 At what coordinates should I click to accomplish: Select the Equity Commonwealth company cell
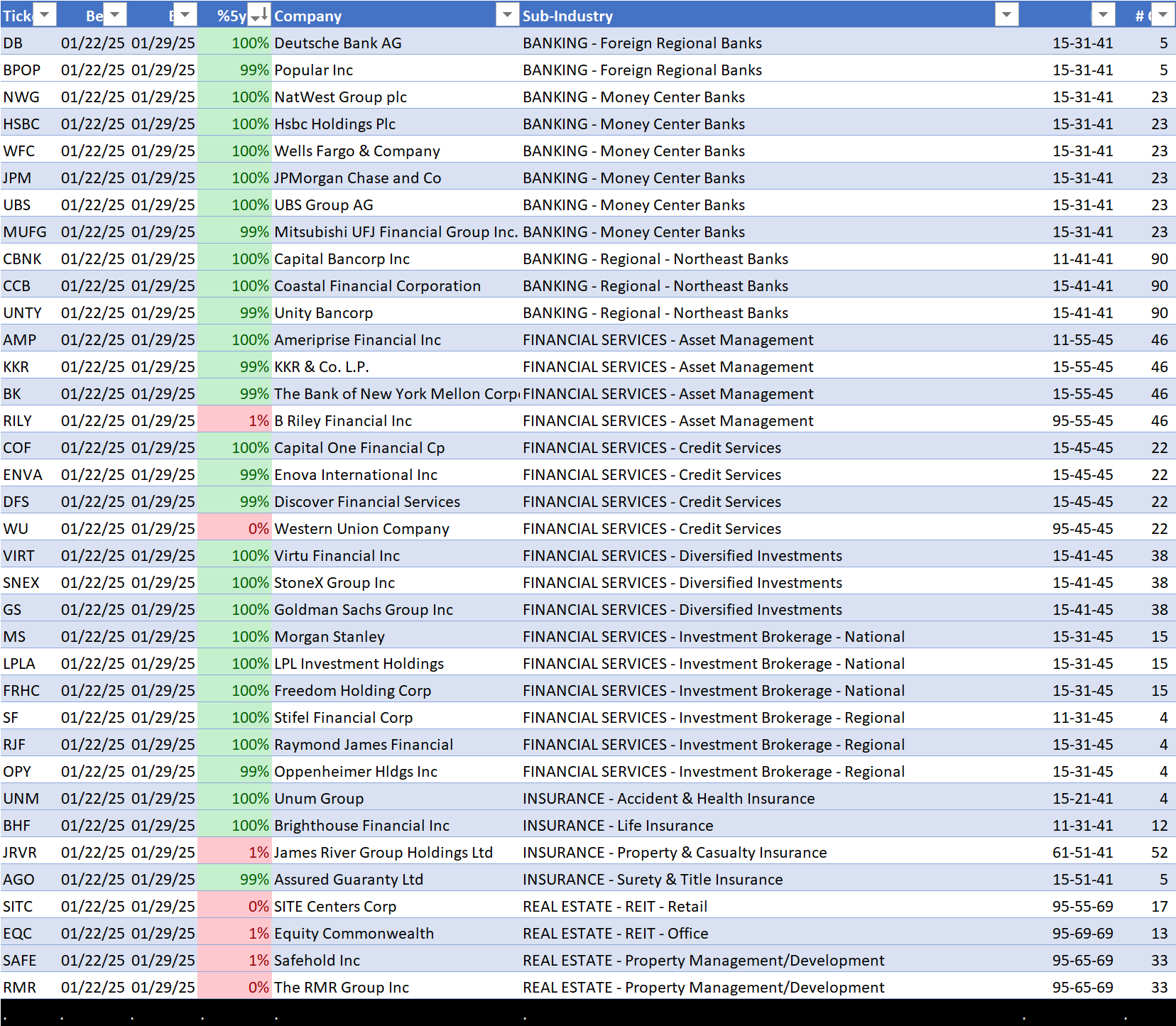tap(354, 934)
